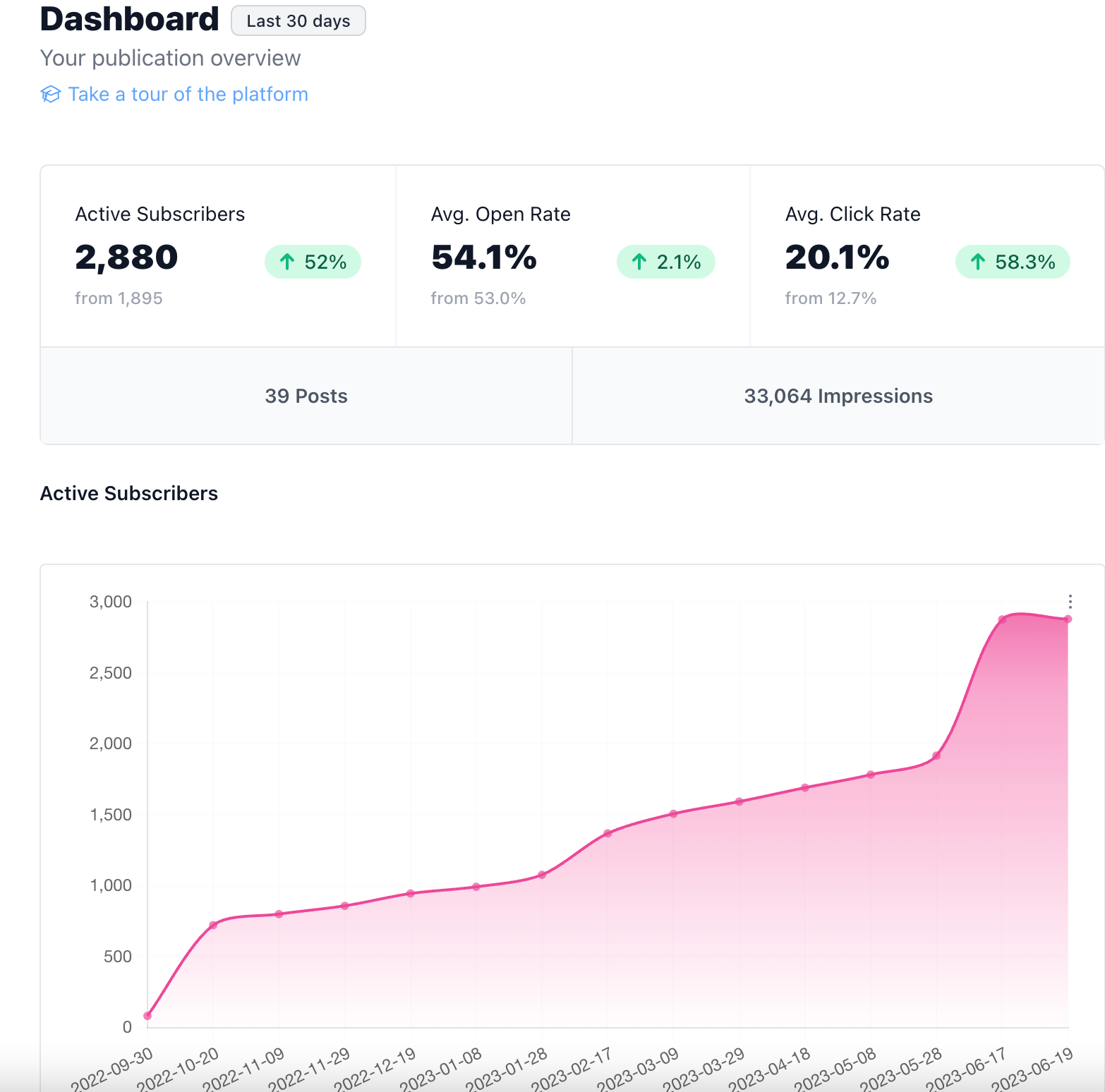The image size is (1105, 1092).
Task: Click the Your publication overview subtitle
Action: tap(171, 58)
